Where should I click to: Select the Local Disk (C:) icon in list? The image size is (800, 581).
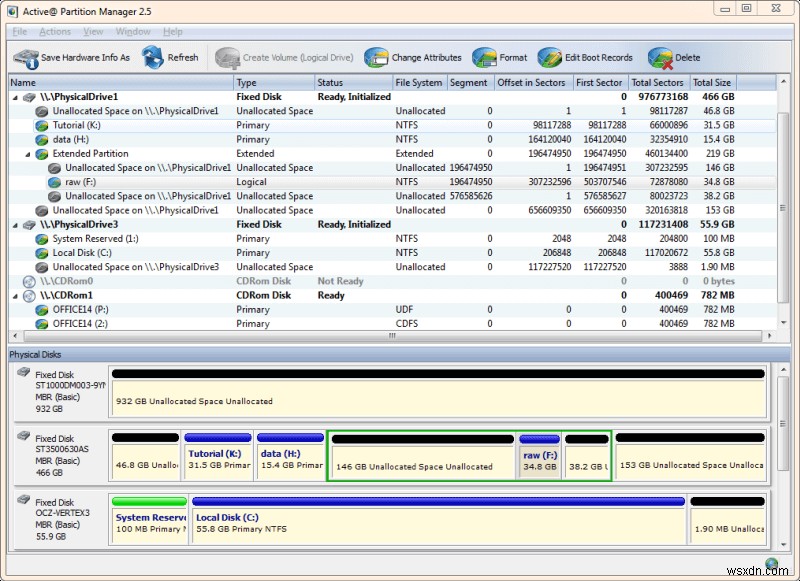coord(41,253)
